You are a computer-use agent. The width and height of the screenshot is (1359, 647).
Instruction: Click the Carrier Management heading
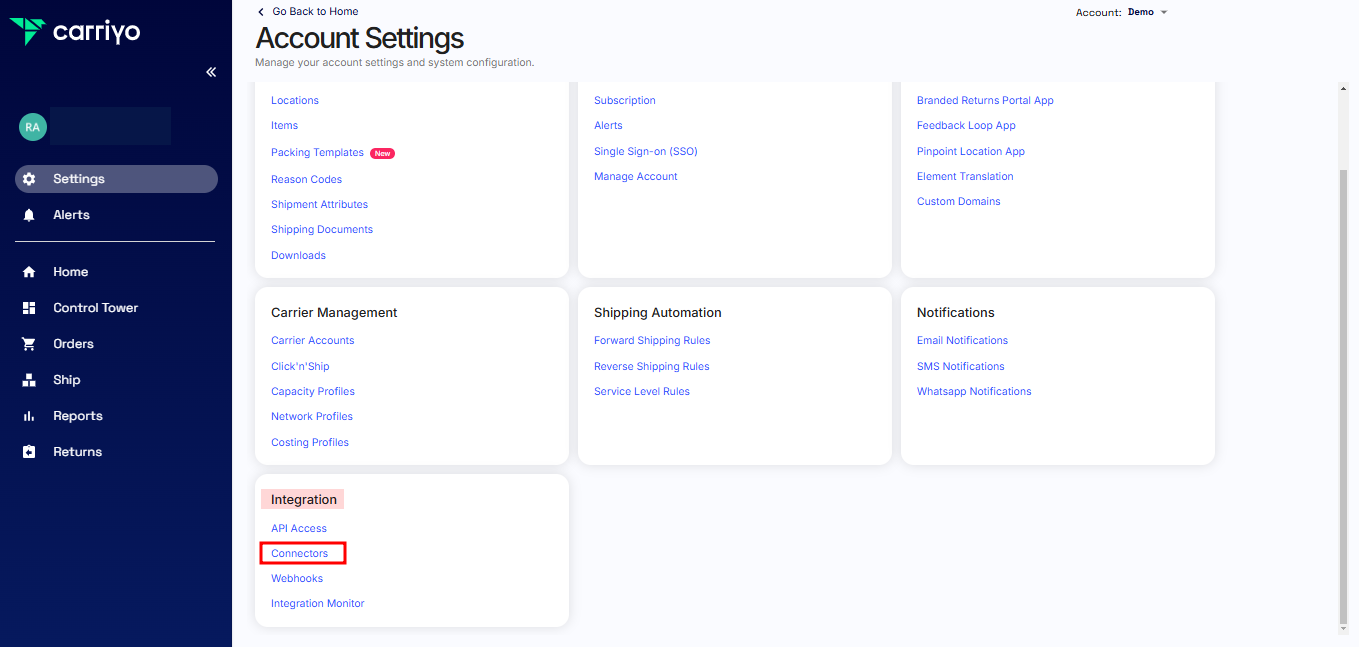[x=334, y=313]
